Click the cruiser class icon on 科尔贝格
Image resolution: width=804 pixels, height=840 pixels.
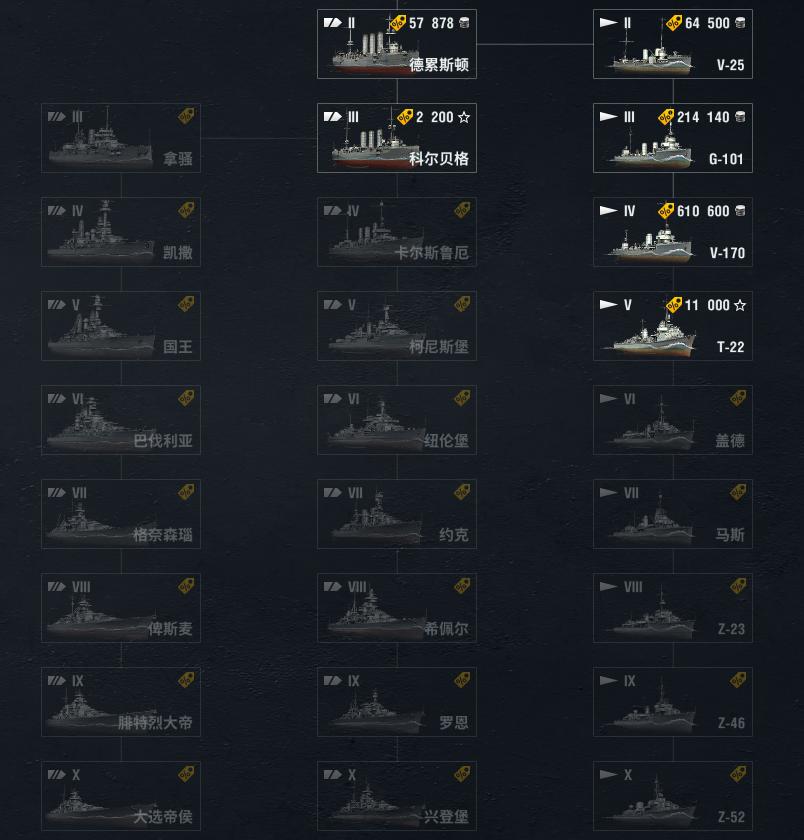point(333,117)
